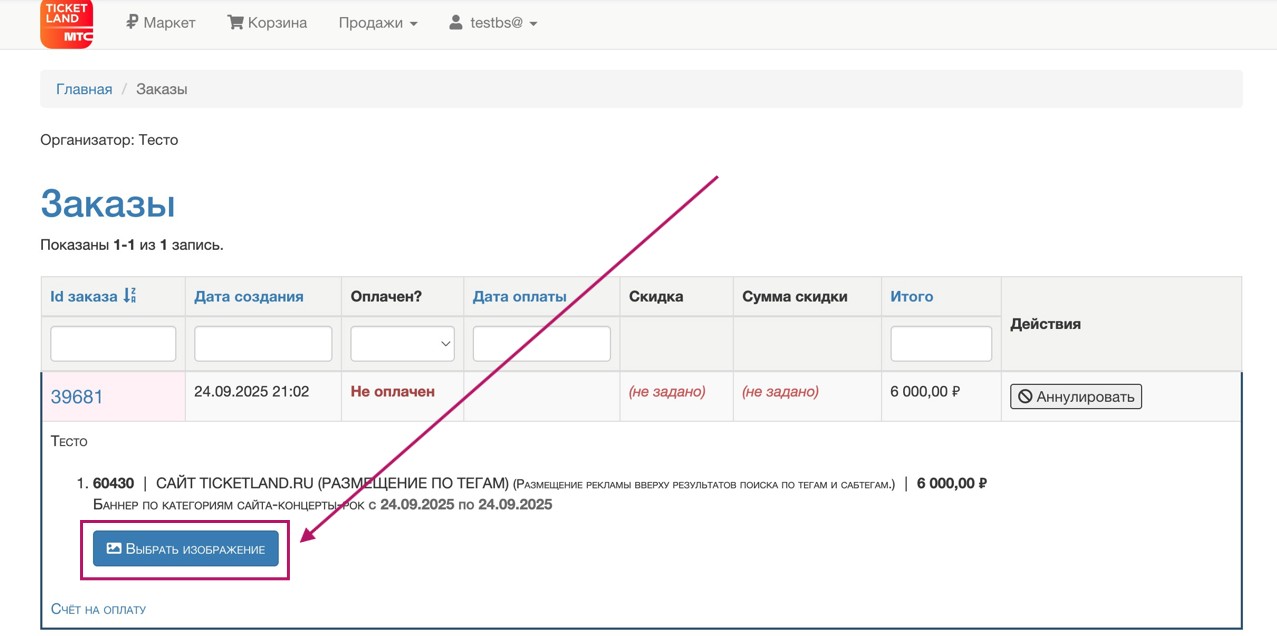Sort table by Id заказа column

[x=84, y=296]
